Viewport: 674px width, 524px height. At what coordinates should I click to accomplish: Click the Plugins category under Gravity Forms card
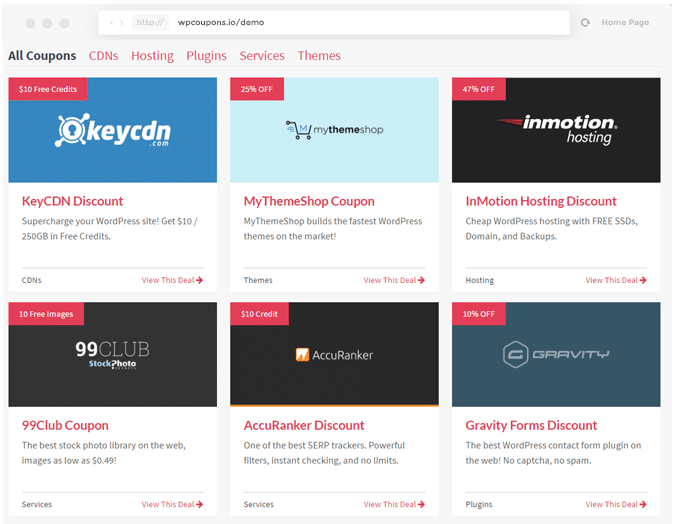479,504
